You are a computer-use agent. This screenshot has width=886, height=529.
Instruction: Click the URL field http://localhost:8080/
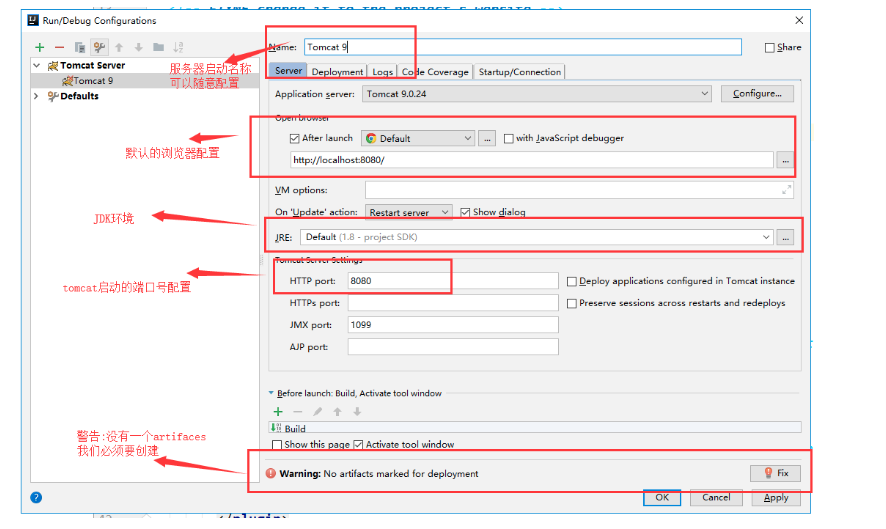pyautogui.click(x=532, y=160)
